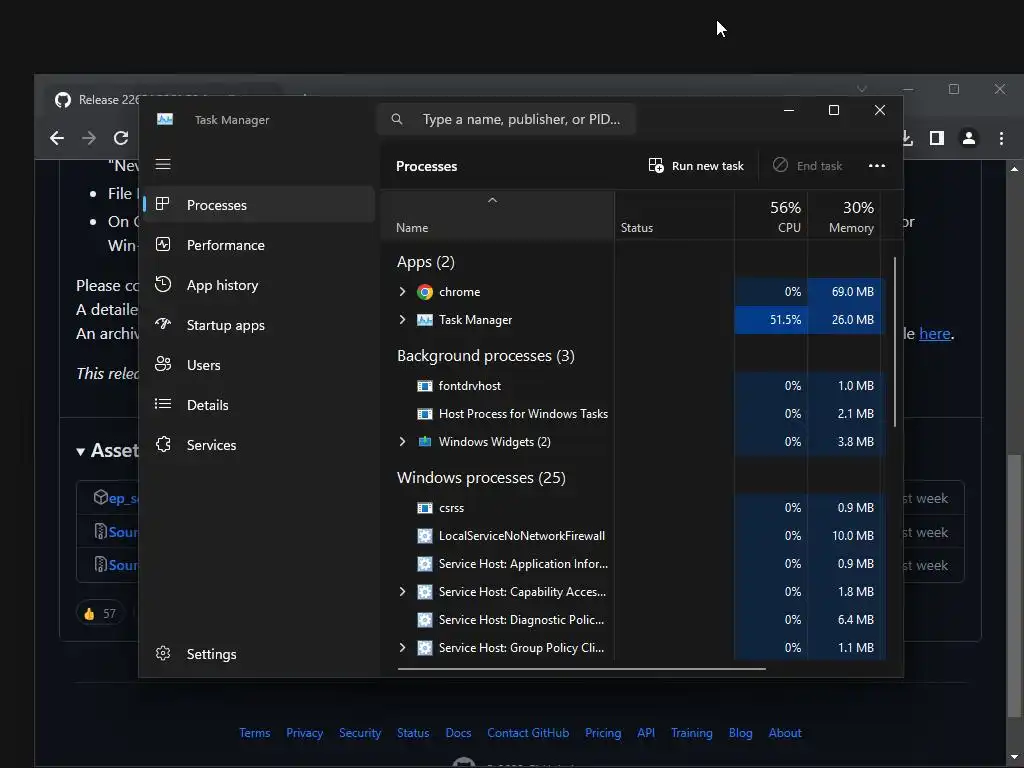This screenshot has width=1024, height=768.
Task: Sort by the CPU column header
Action: pos(771,216)
